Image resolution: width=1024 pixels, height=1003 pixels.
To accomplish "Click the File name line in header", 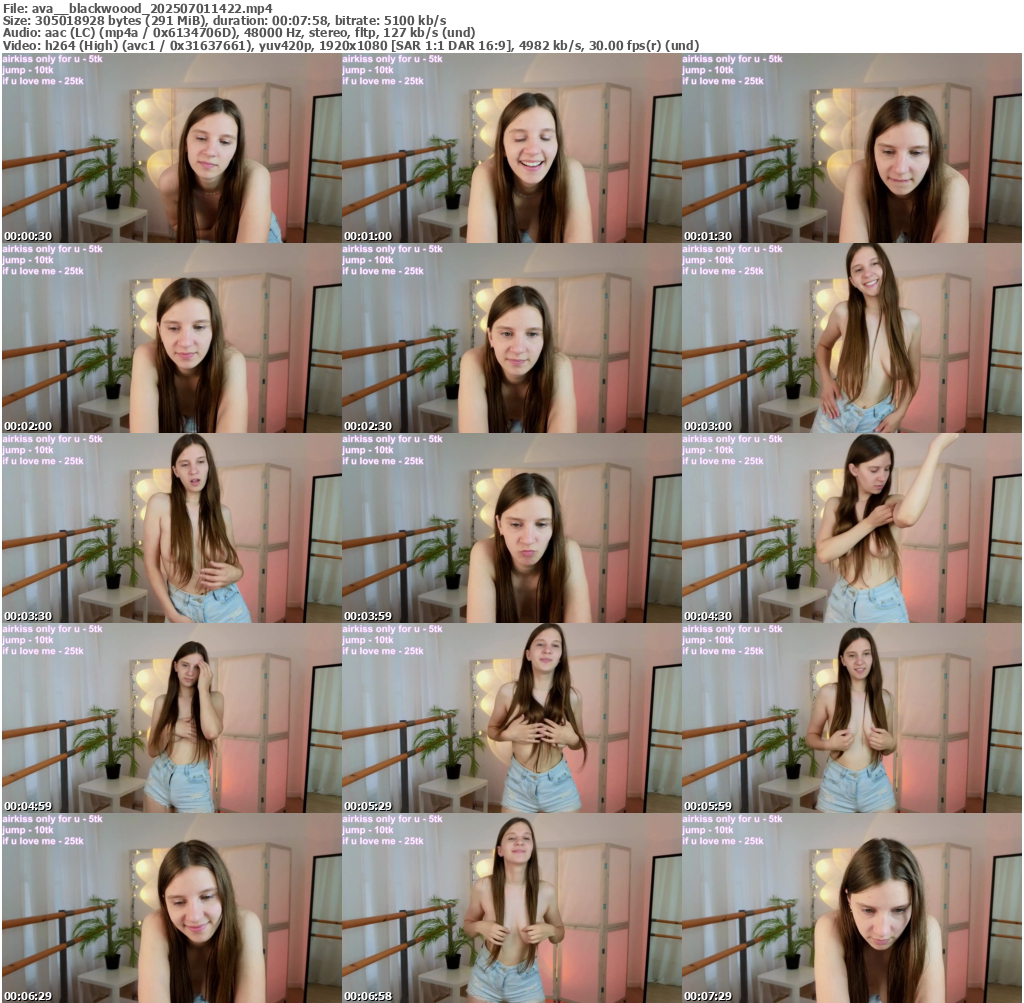I will tap(137, 8).
